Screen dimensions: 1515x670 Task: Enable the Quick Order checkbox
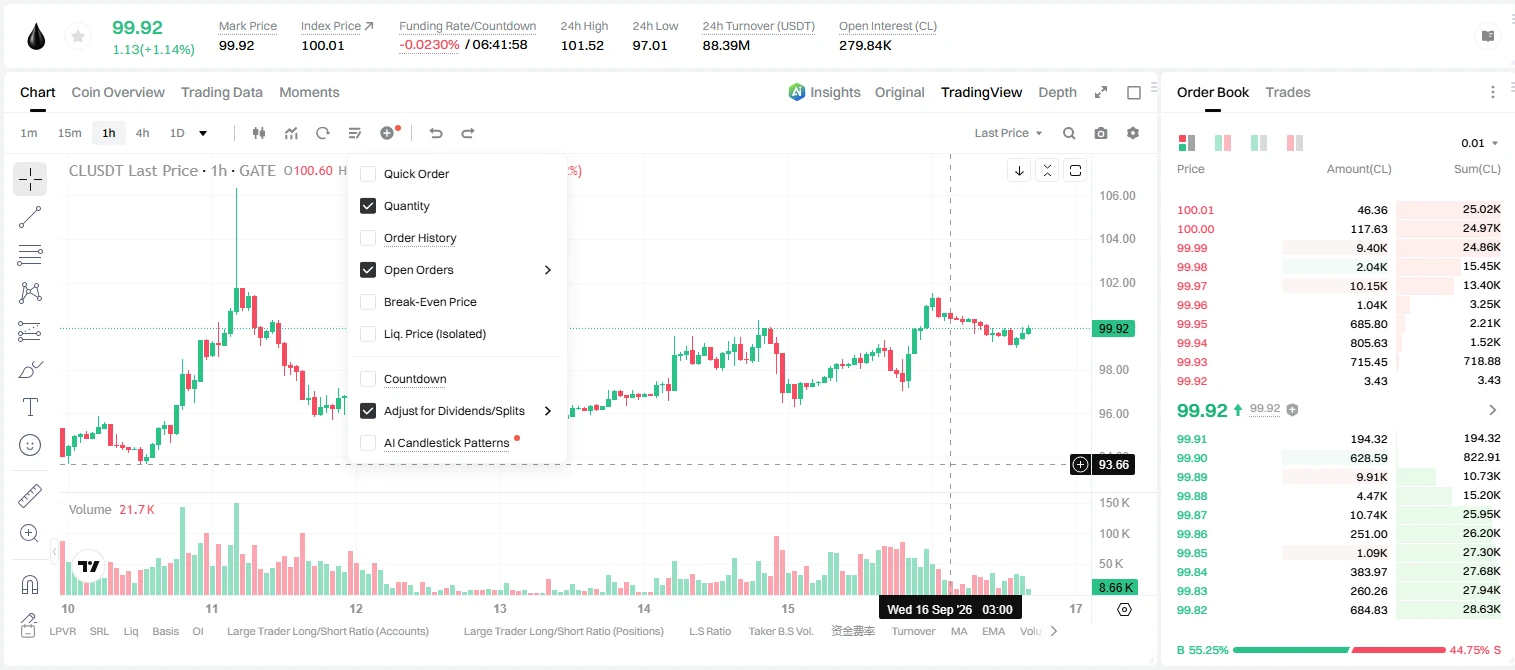click(368, 174)
